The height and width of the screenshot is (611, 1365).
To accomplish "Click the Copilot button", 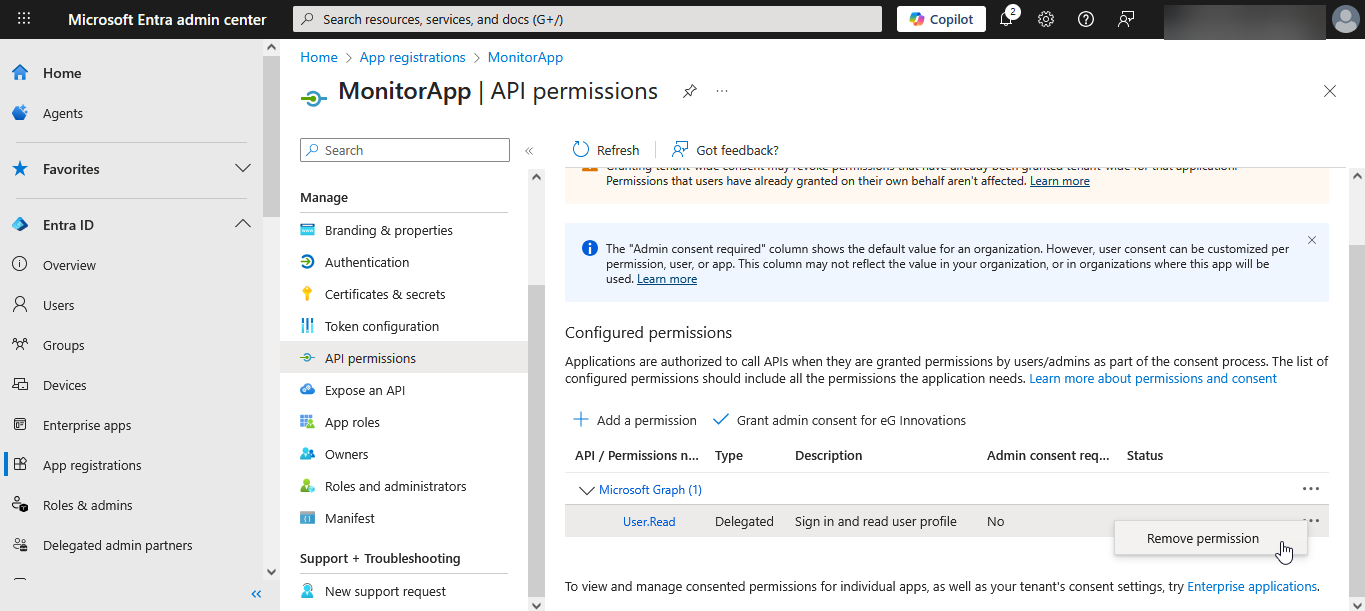I will [941, 19].
